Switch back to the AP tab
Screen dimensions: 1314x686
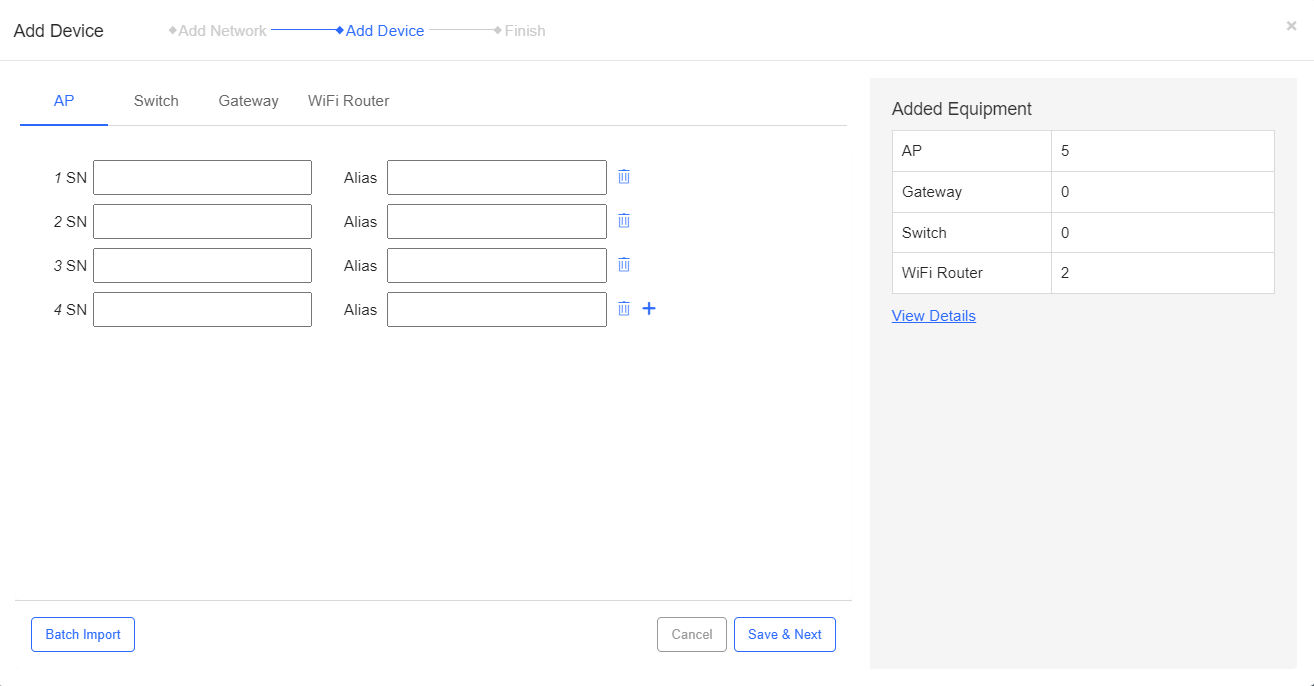63,101
